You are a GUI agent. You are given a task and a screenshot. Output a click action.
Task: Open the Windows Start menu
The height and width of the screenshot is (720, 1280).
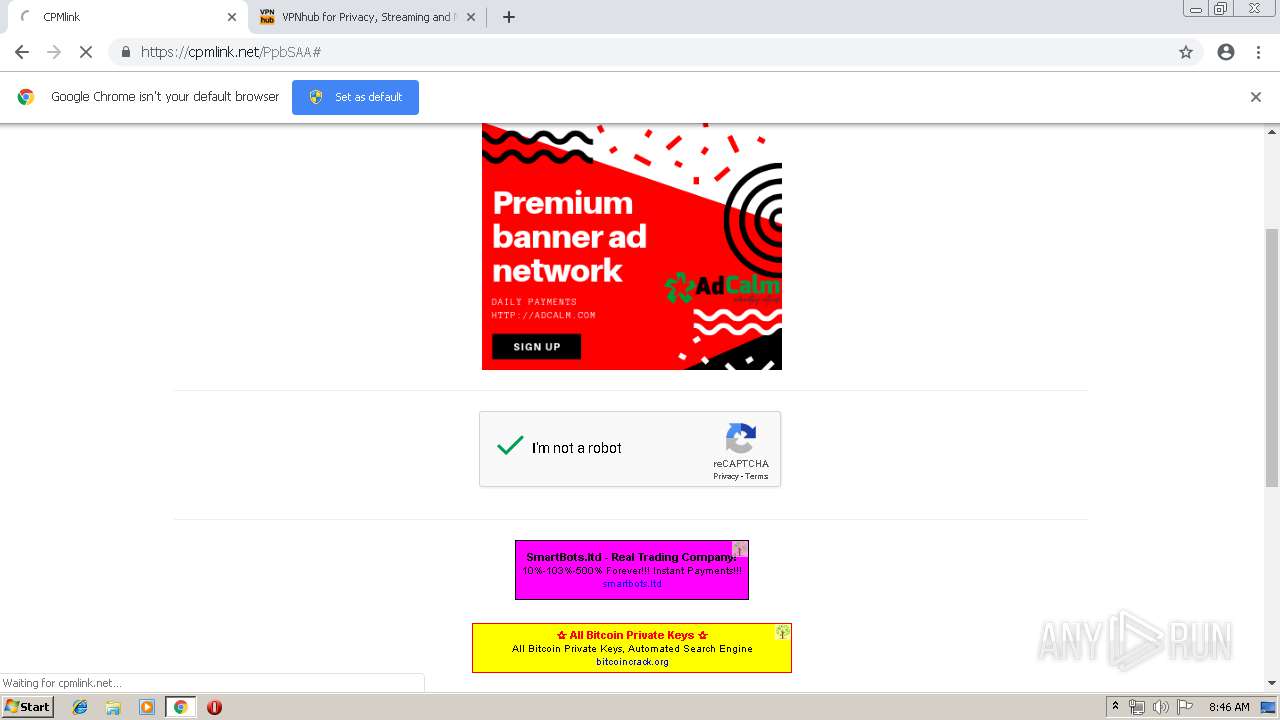click(27, 707)
